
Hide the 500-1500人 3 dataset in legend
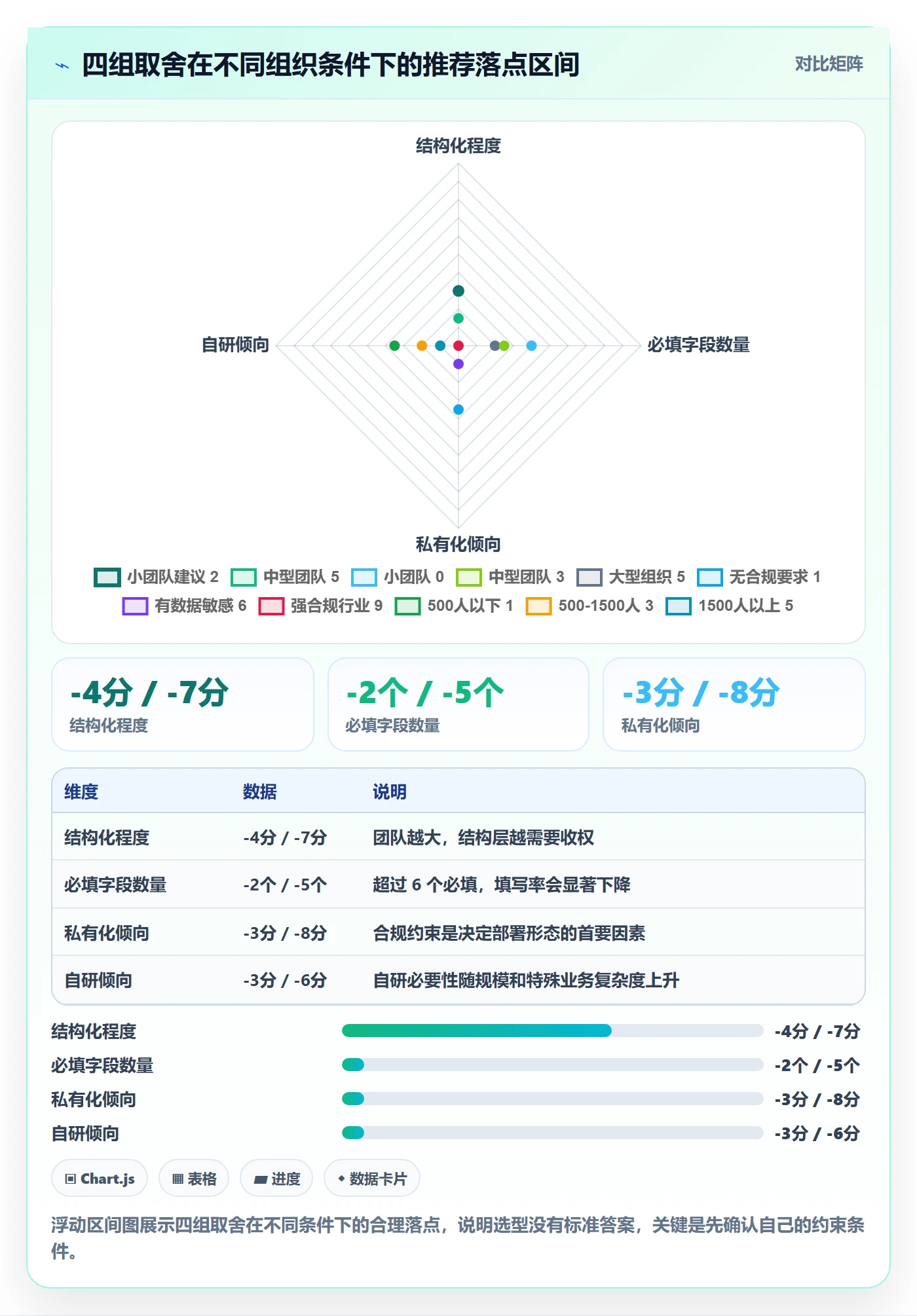coord(589,606)
